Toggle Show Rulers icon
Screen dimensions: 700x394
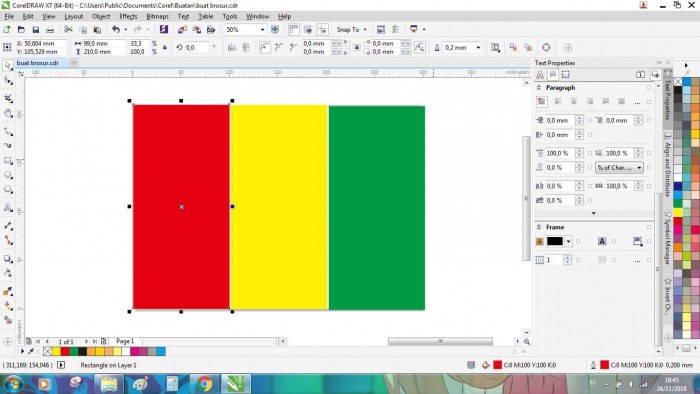pyautogui.click(x=293, y=29)
